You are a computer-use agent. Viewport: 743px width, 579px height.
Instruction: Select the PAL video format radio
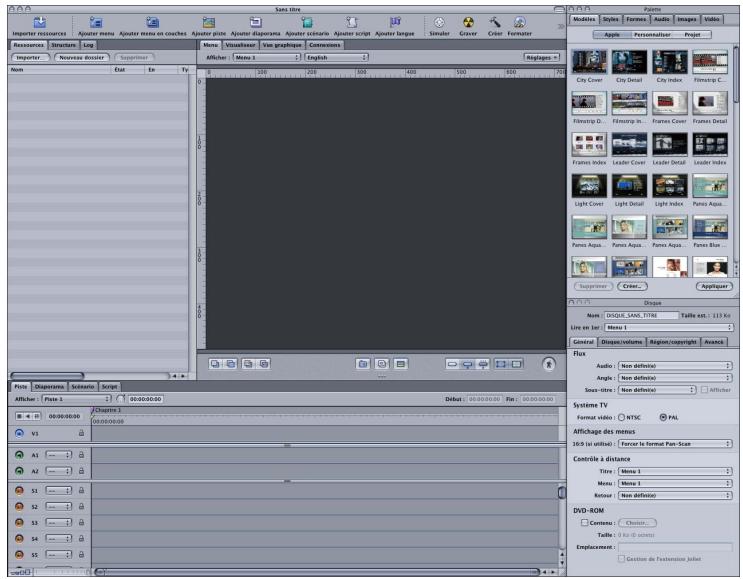click(663, 417)
